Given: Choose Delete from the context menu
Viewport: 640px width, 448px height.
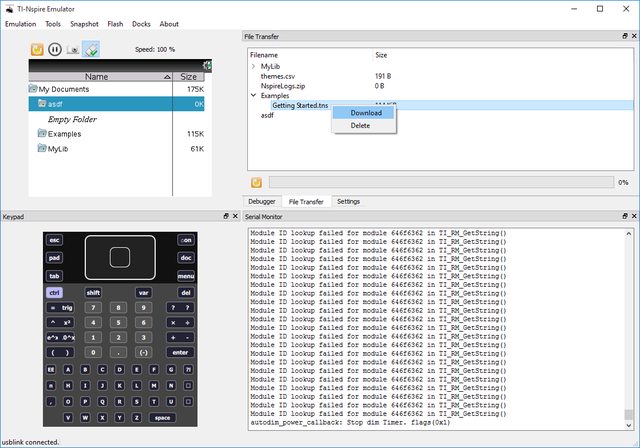Looking at the screenshot, I should [364, 126].
